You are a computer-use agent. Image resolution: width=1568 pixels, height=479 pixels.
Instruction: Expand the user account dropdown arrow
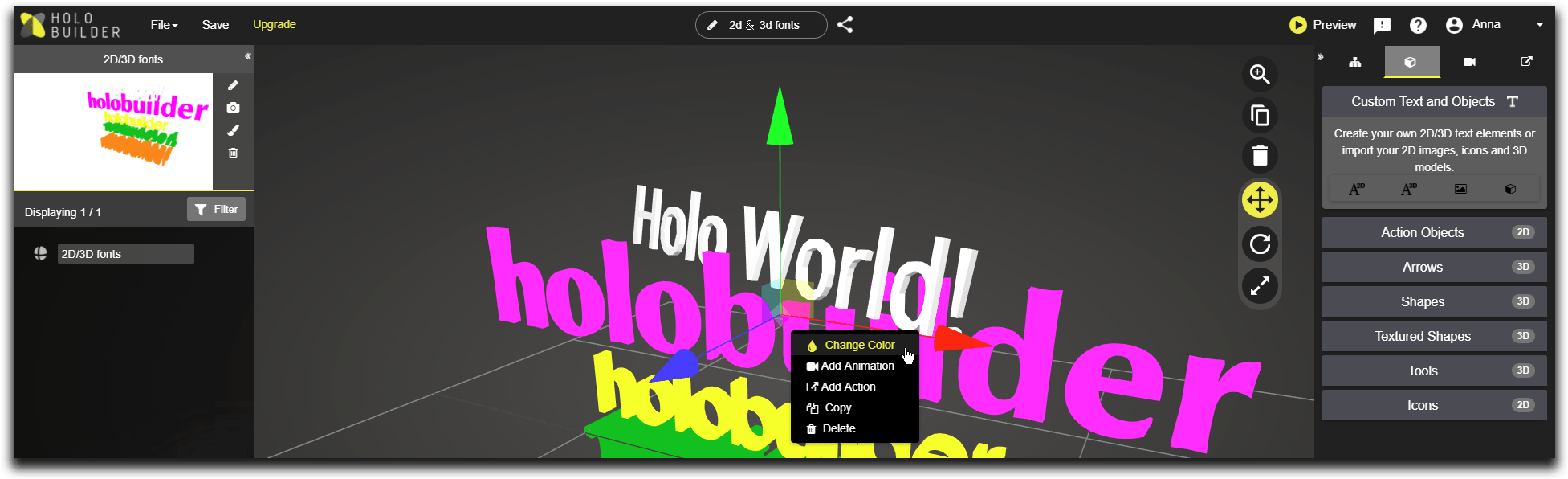pyautogui.click(x=1539, y=25)
